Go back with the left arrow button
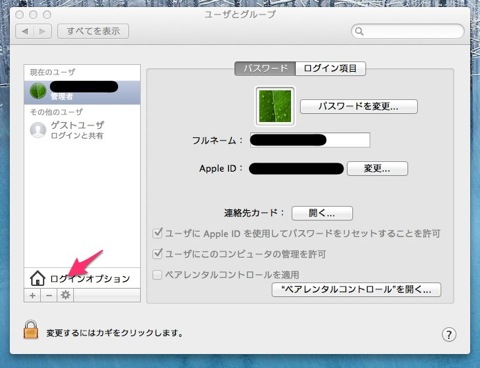Image resolution: width=480 pixels, height=368 pixels. coord(25,31)
